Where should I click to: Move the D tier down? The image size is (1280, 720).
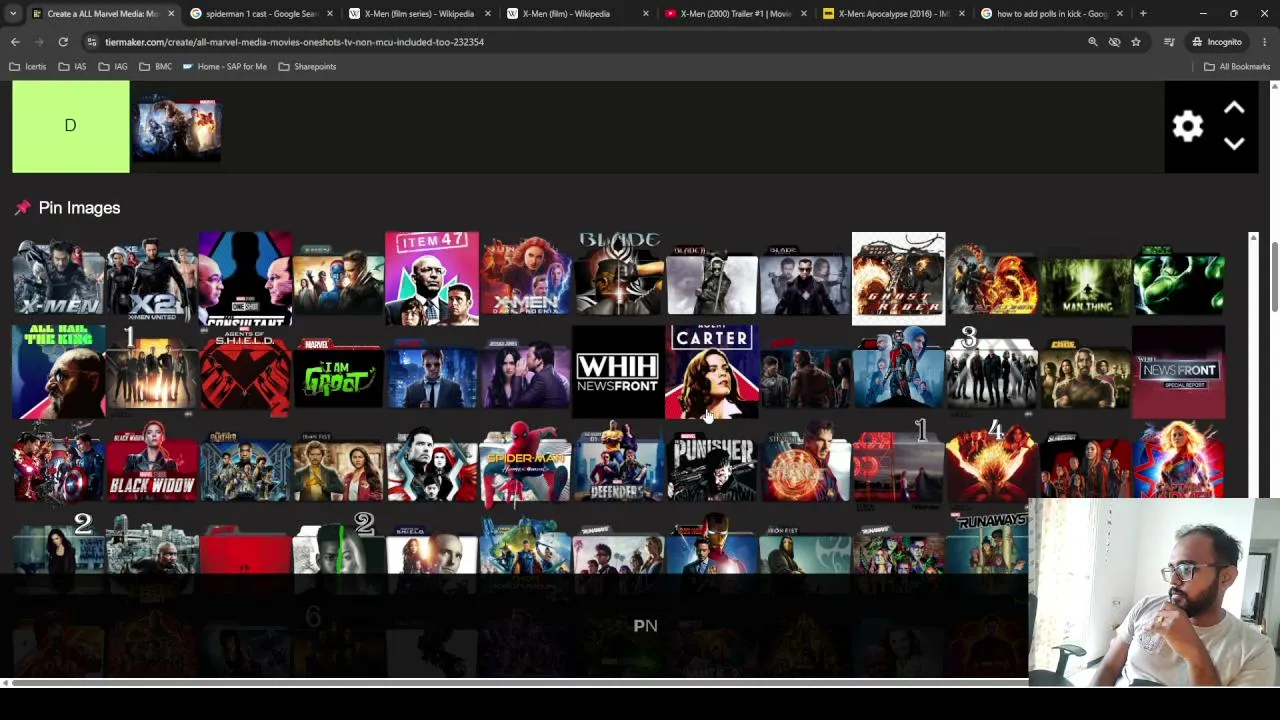(1234, 144)
